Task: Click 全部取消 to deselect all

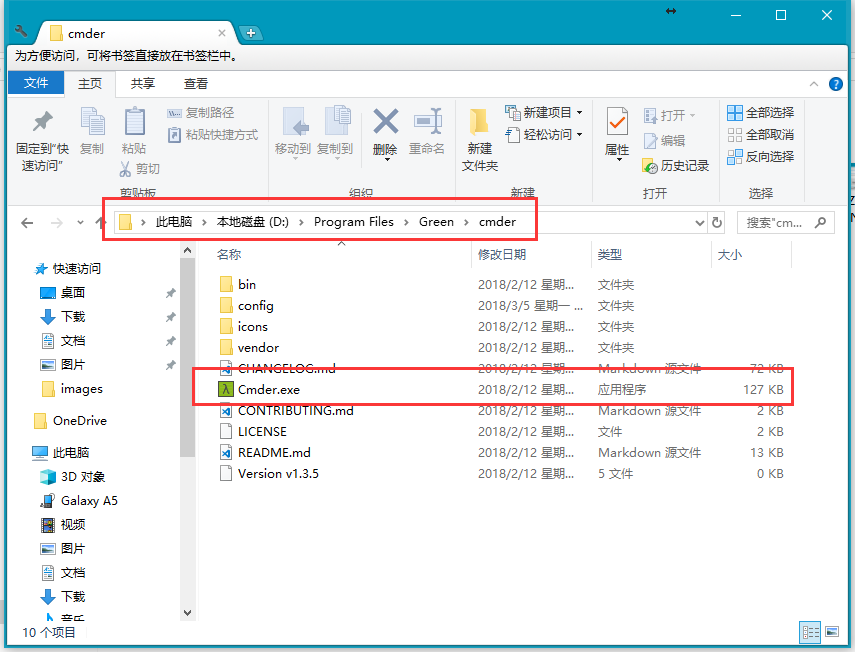Action: point(761,135)
